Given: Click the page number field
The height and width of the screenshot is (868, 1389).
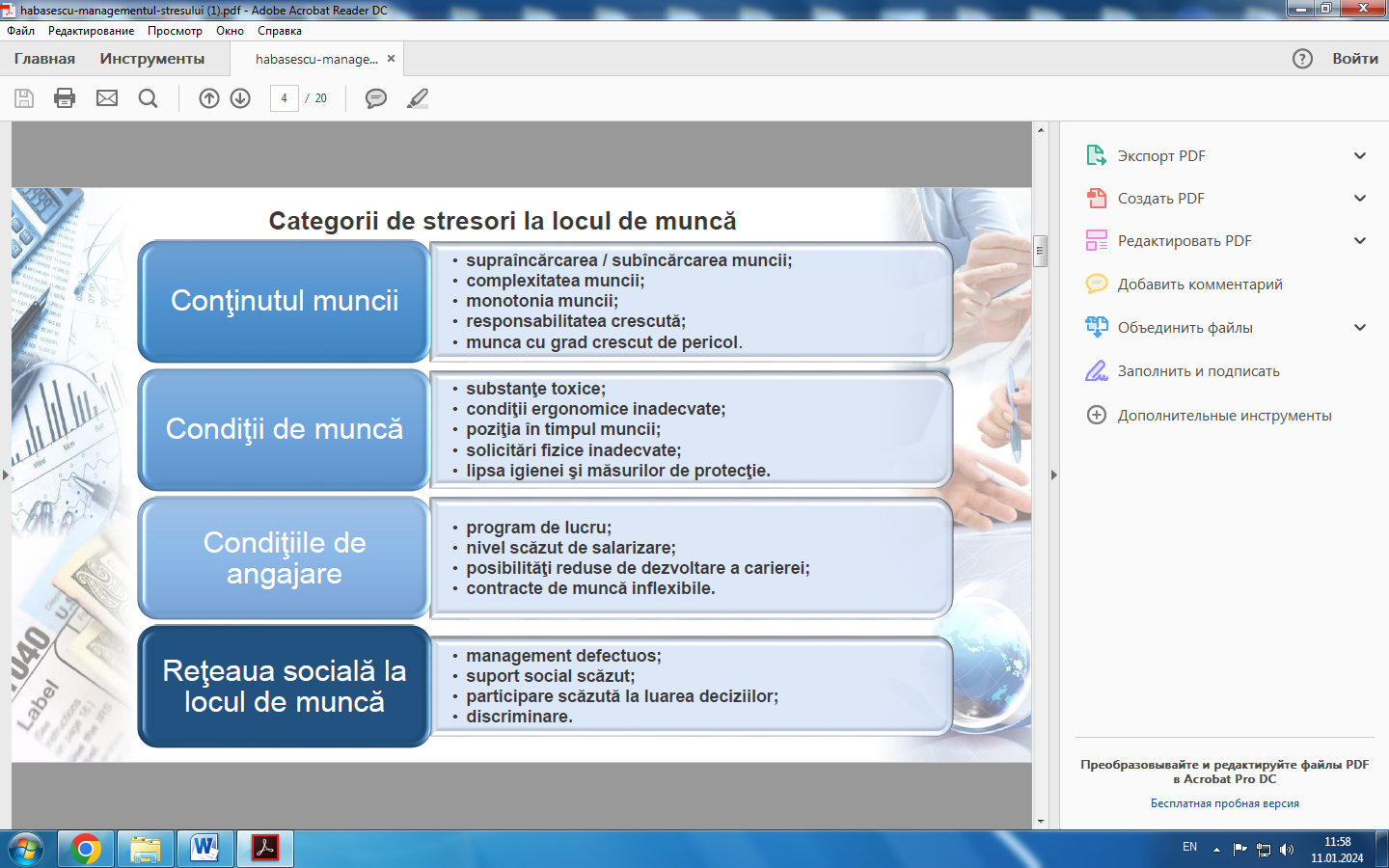Looking at the screenshot, I should click(x=285, y=98).
